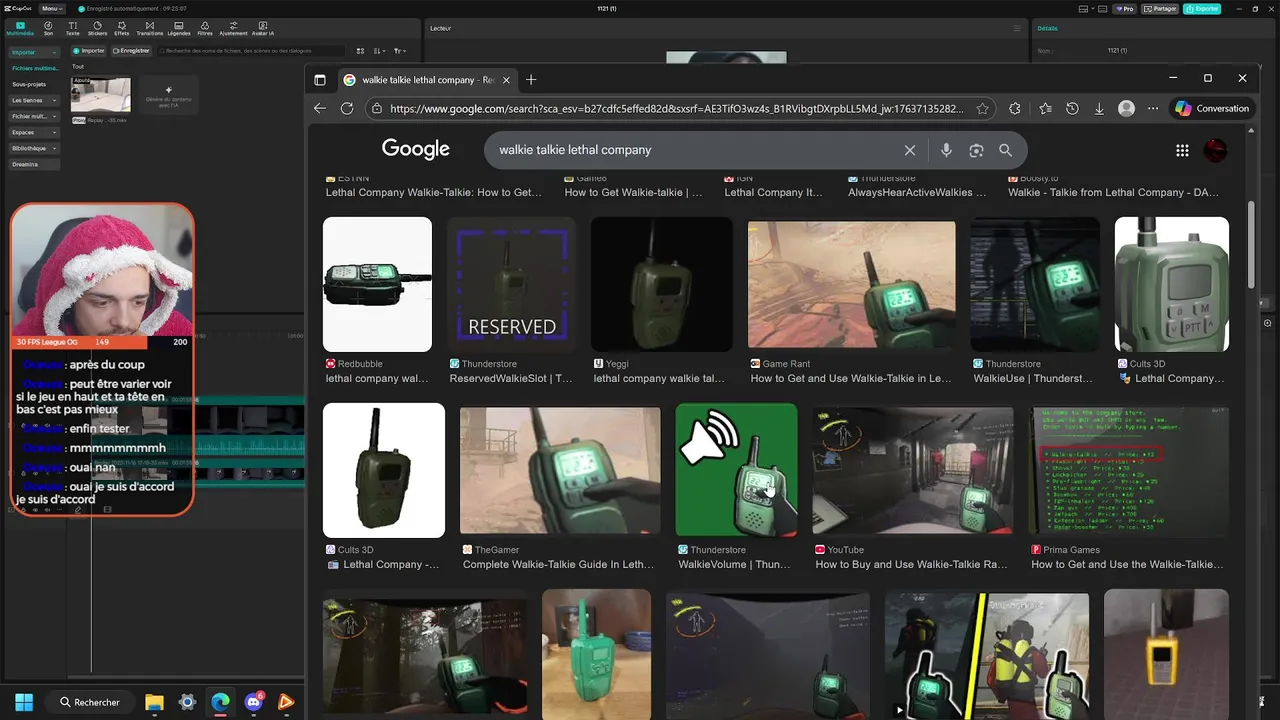This screenshot has width=1280, height=720.
Task: Select Sous-projets in CapCut sidebar
Action: point(29,84)
